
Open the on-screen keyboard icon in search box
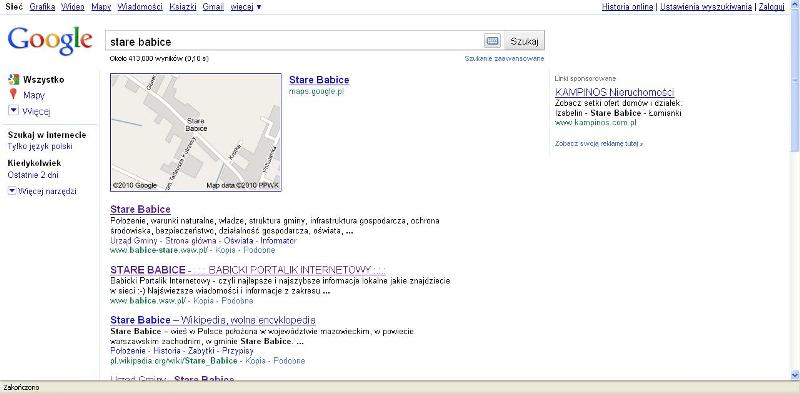(492, 41)
